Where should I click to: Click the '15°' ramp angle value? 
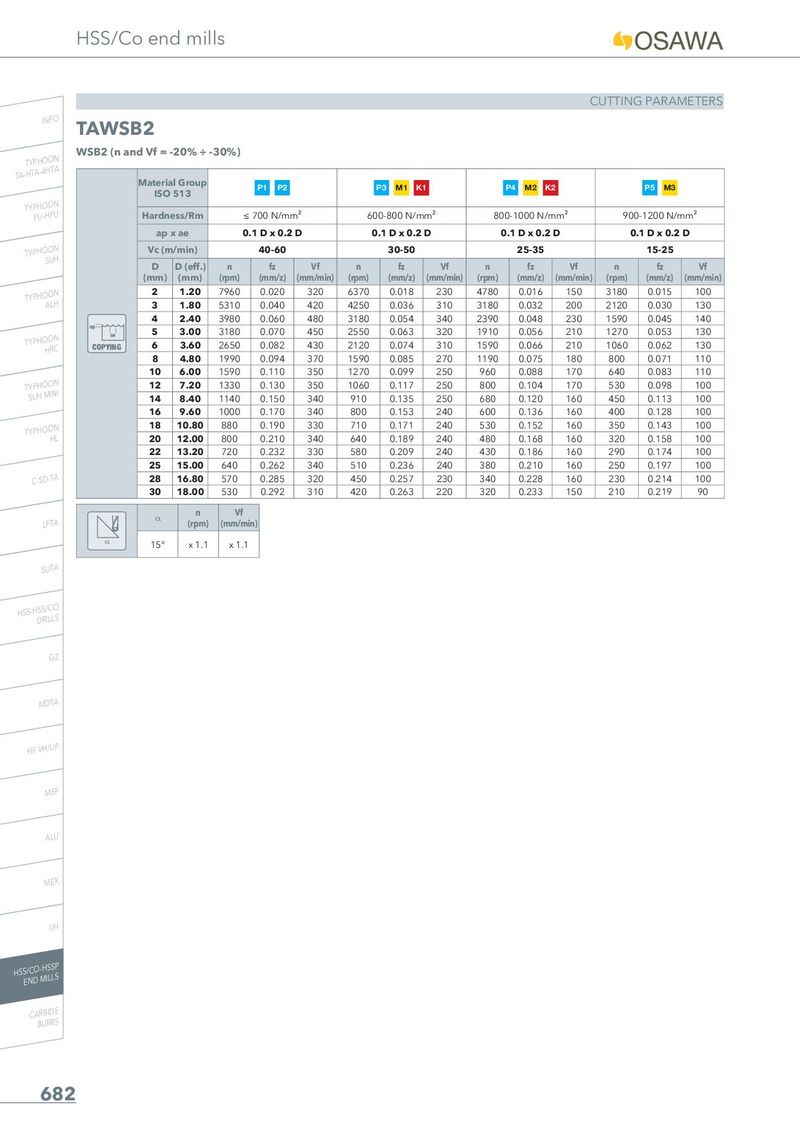tap(158, 545)
